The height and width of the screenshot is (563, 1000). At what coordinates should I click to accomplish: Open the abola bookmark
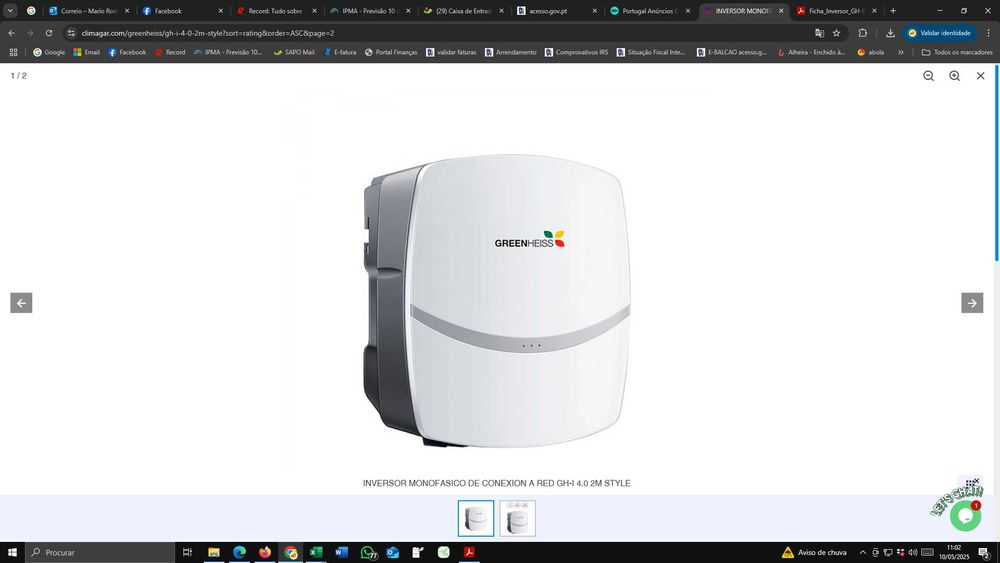tap(871, 52)
